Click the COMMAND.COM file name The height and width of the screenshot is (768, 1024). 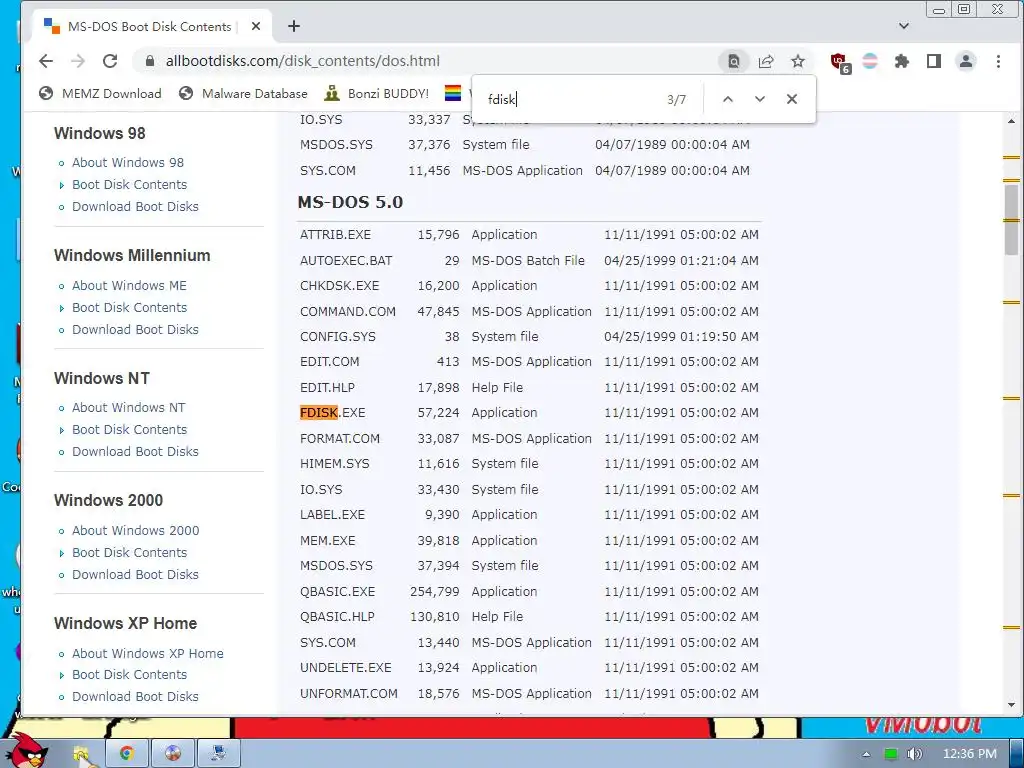coord(347,312)
